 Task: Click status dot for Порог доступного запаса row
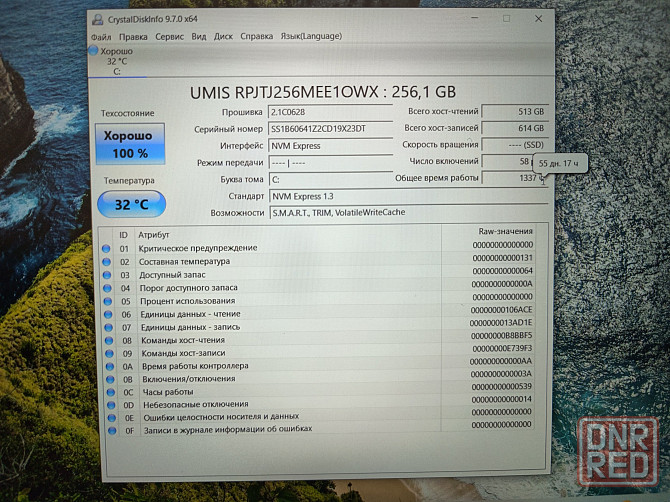tap(107, 288)
